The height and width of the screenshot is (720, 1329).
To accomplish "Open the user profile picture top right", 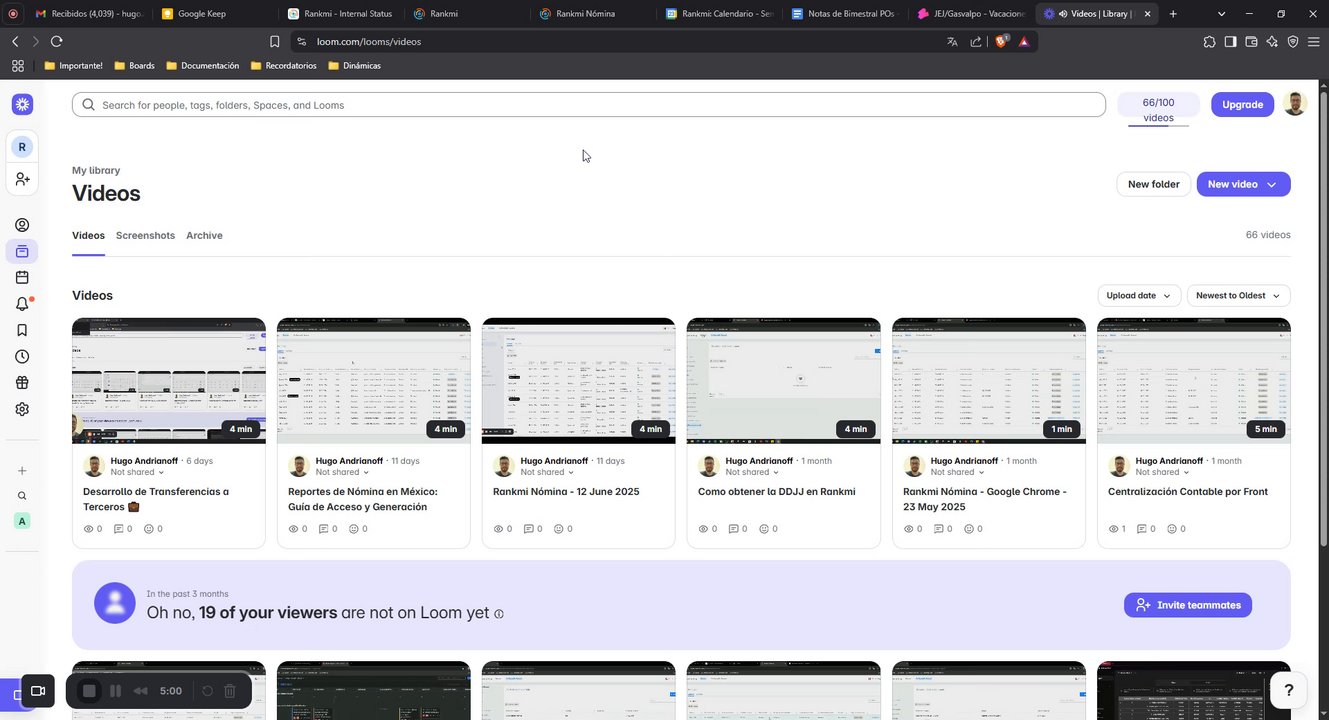I will click(x=1295, y=104).
